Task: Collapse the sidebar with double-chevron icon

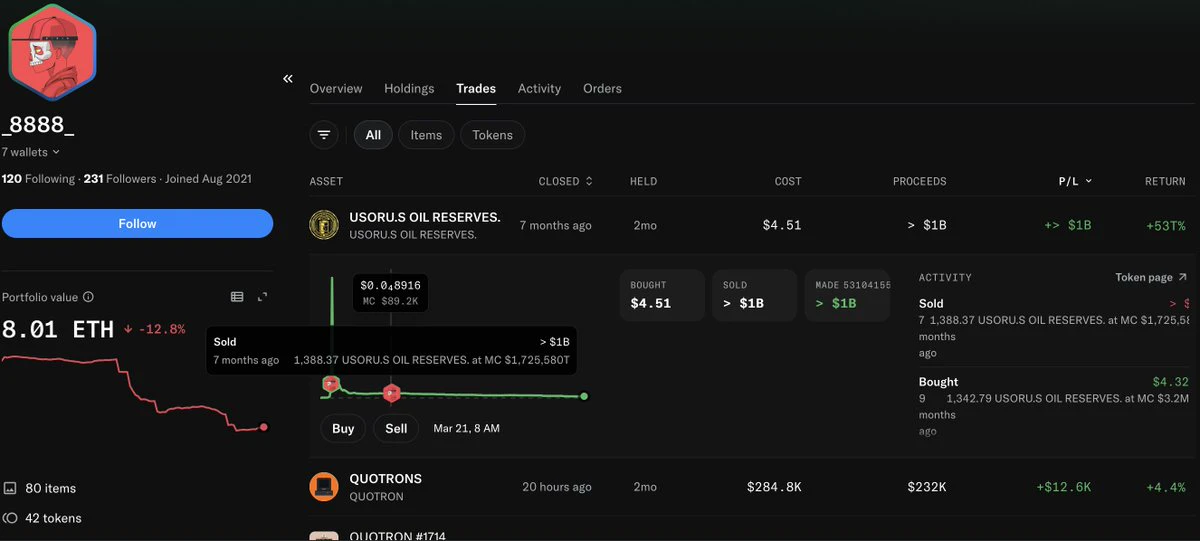Action: 288,79
